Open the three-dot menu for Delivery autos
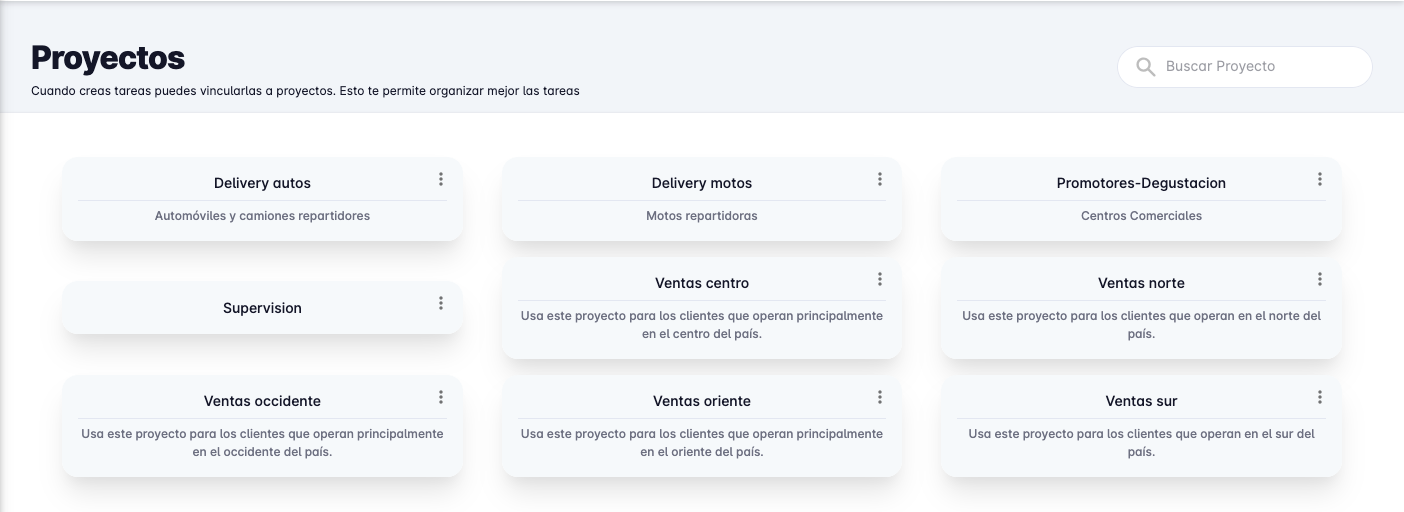The image size is (1404, 512). tap(440, 179)
